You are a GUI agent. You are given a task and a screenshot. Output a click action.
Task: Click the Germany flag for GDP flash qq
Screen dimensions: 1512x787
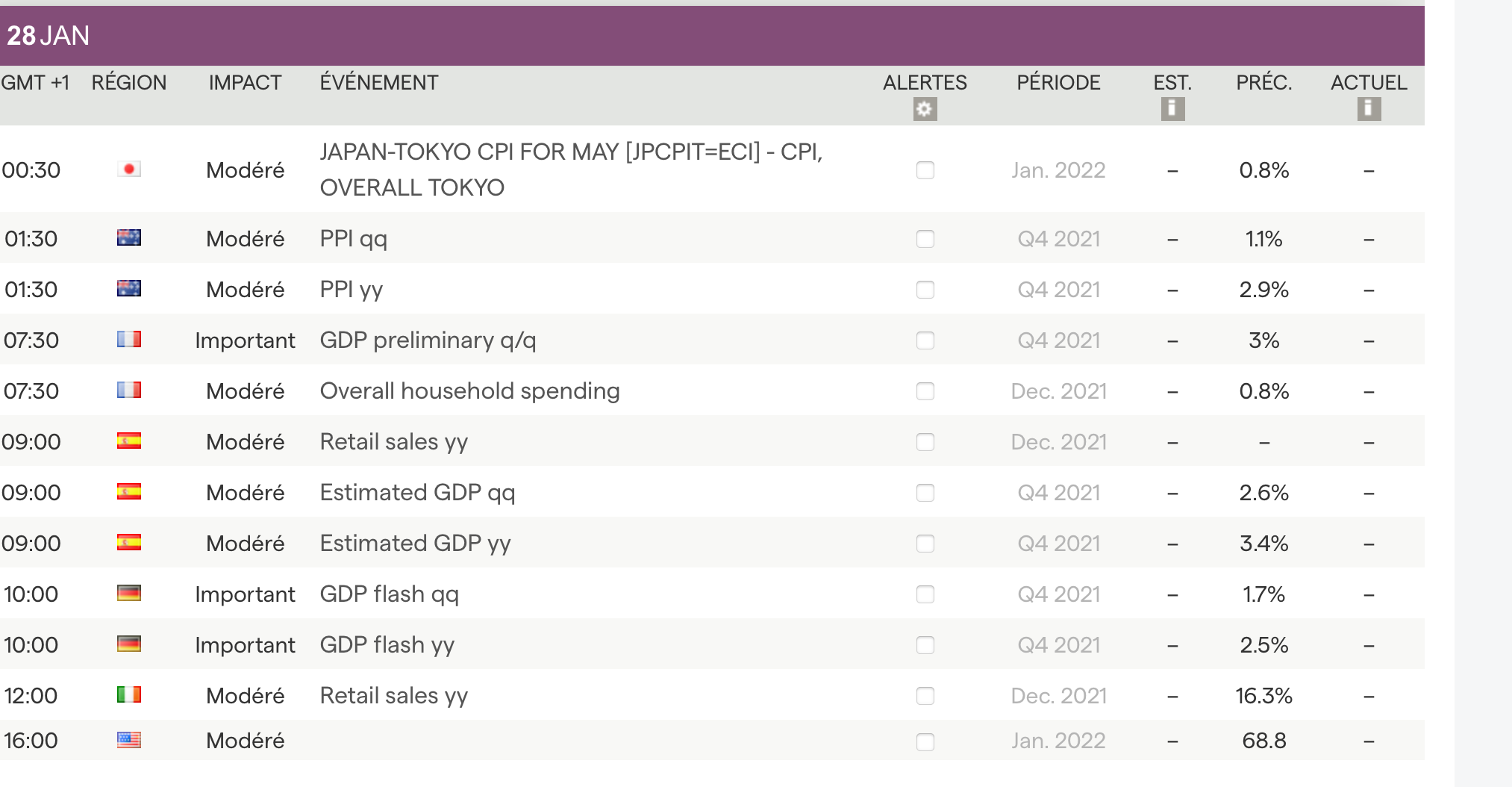(129, 594)
